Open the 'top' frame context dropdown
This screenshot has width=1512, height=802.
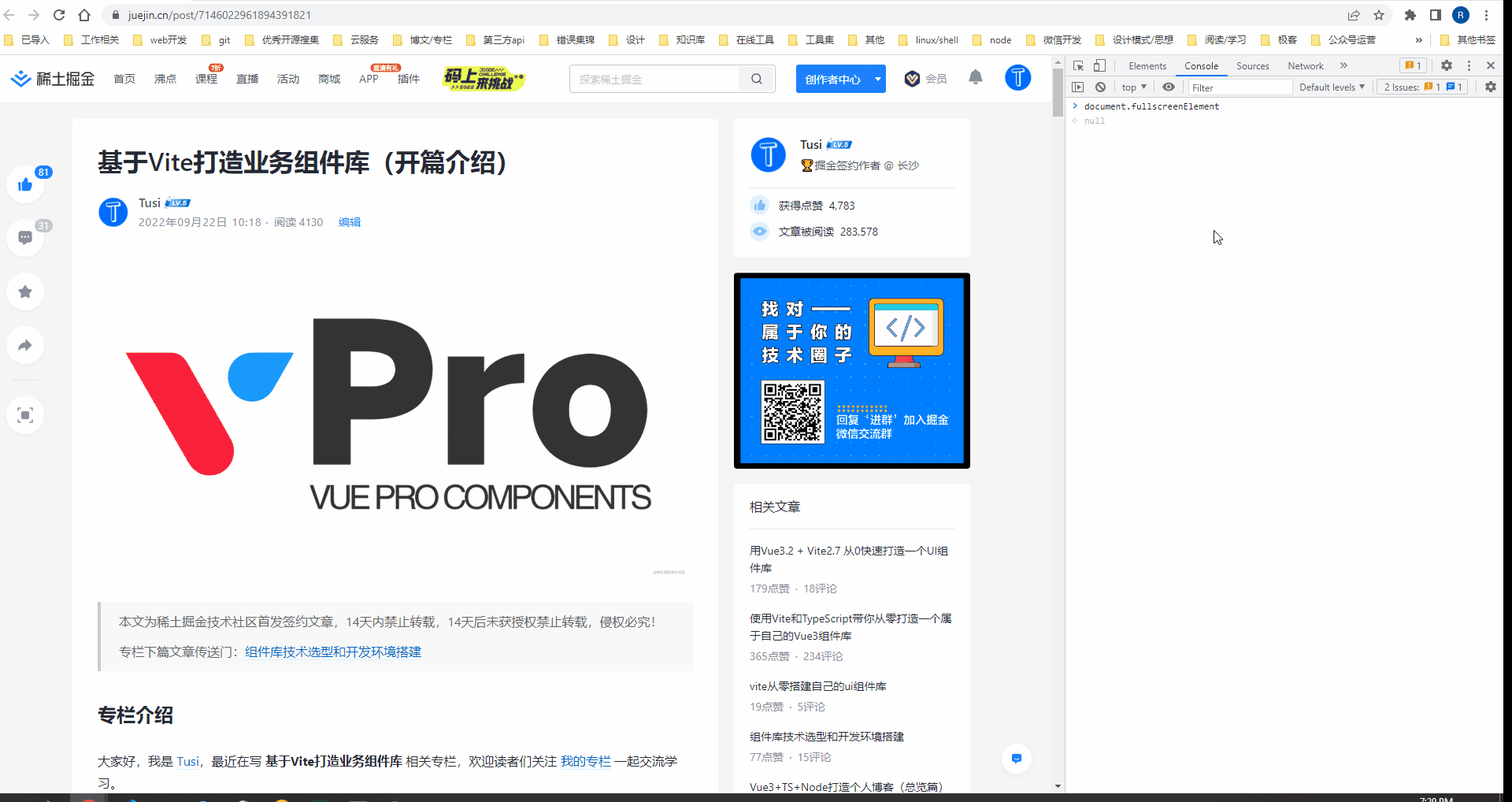(1133, 87)
